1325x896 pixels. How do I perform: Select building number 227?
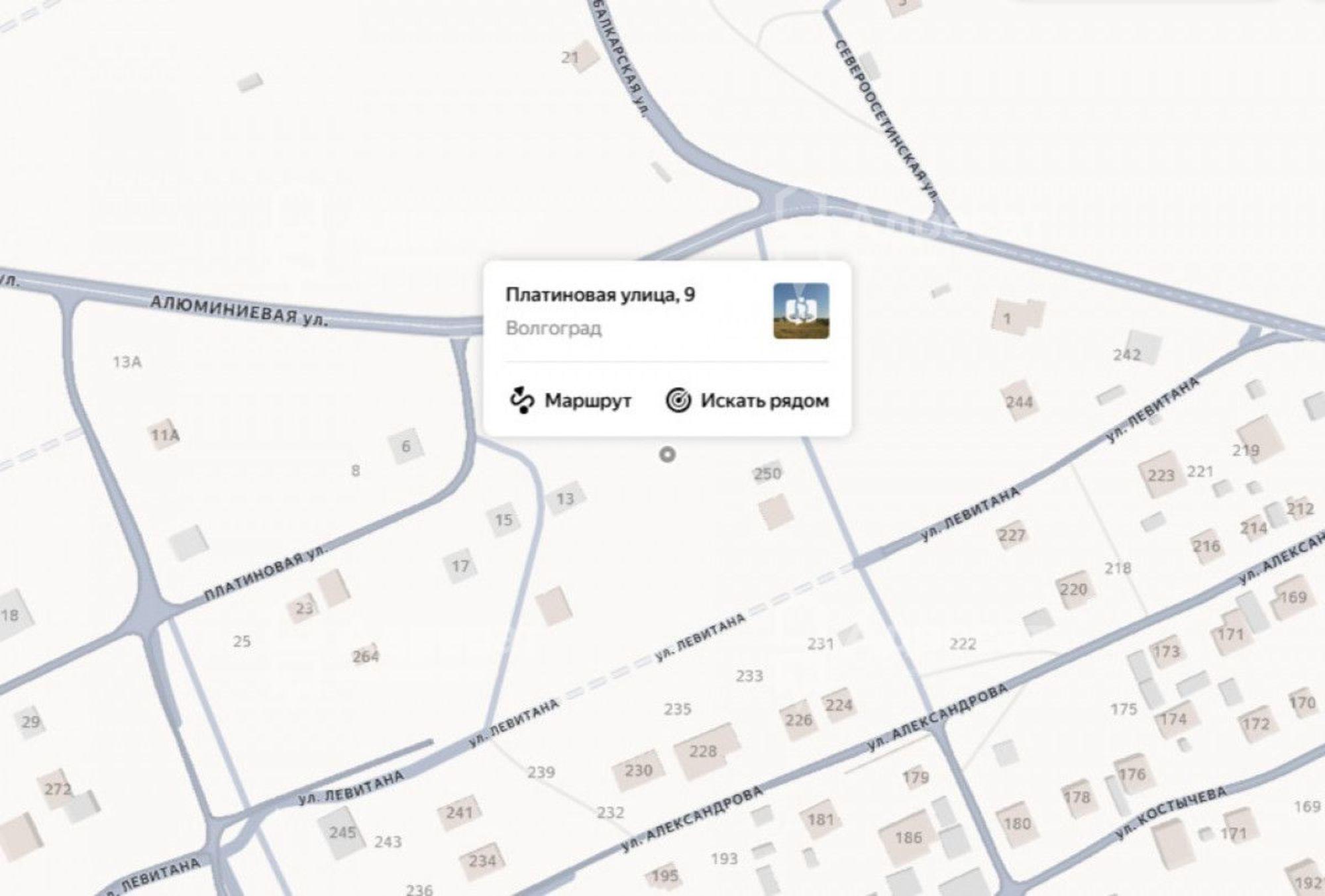tap(1012, 535)
